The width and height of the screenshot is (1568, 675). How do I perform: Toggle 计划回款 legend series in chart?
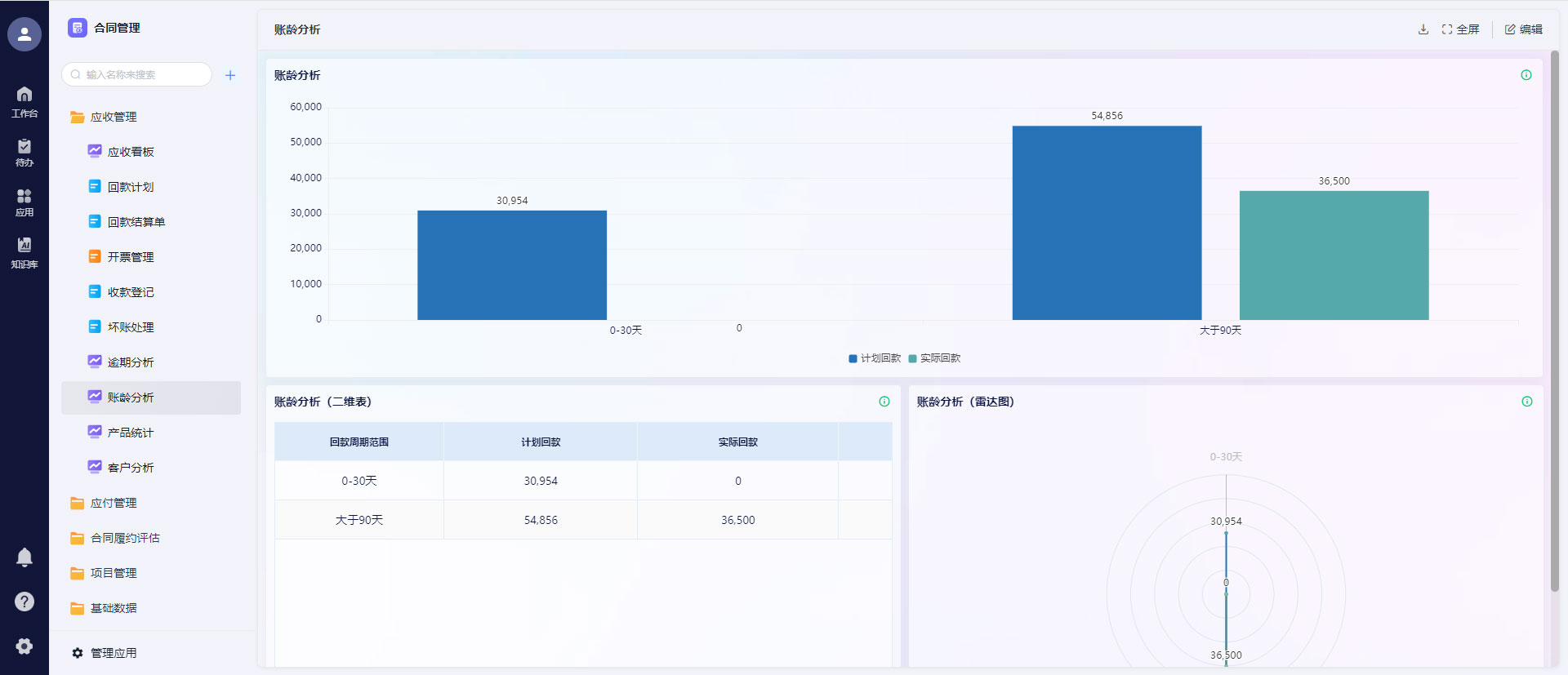[x=874, y=358]
